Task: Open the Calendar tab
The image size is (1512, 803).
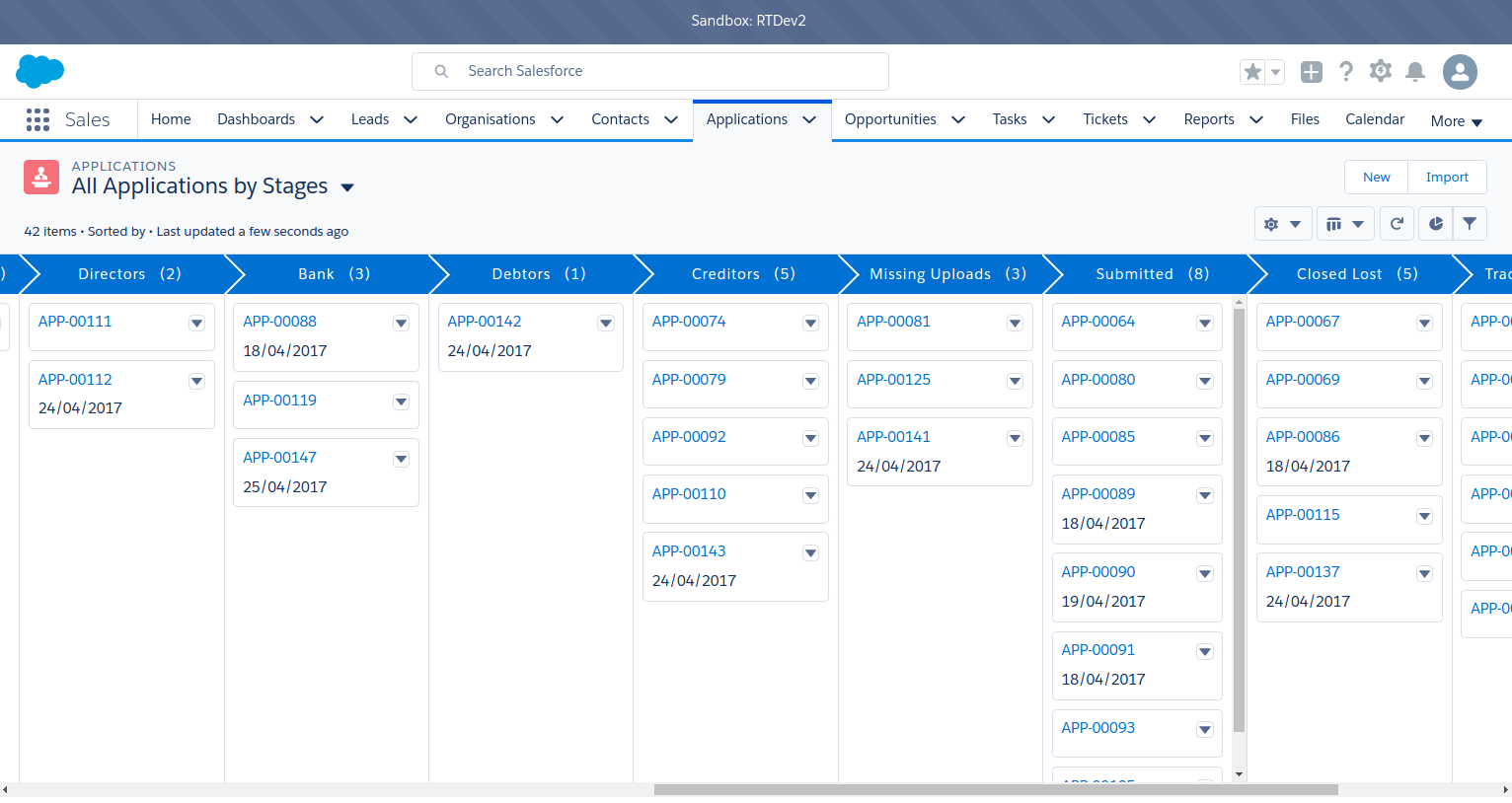Action: (x=1375, y=119)
